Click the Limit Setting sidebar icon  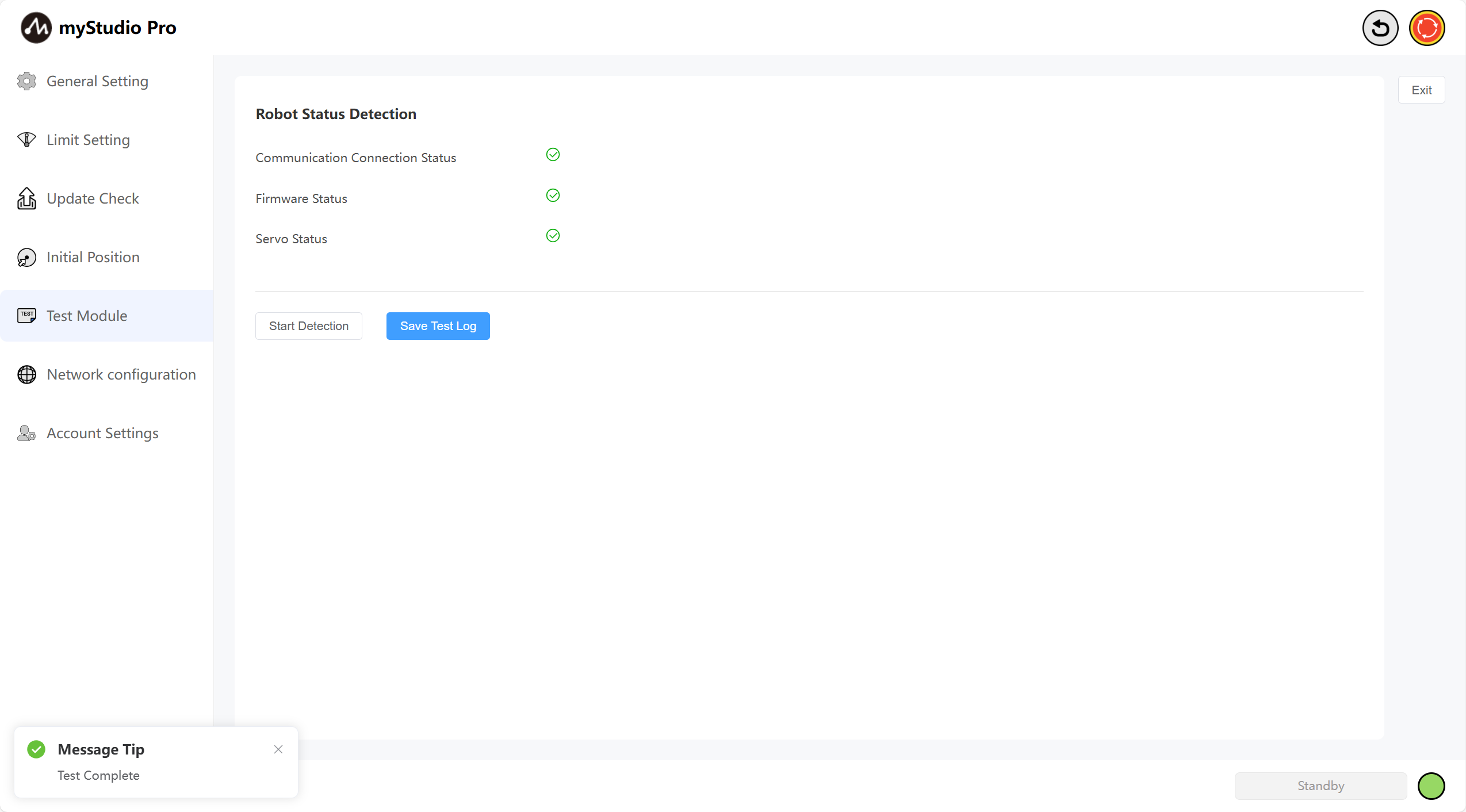(x=26, y=140)
